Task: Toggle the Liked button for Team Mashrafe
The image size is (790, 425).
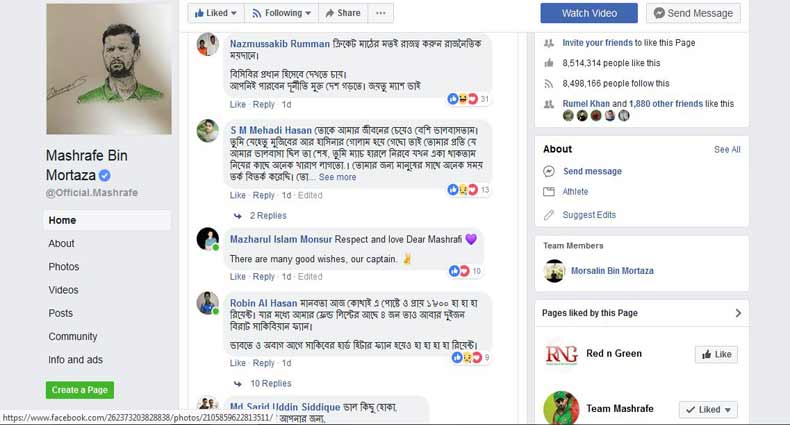Action: 708,409
